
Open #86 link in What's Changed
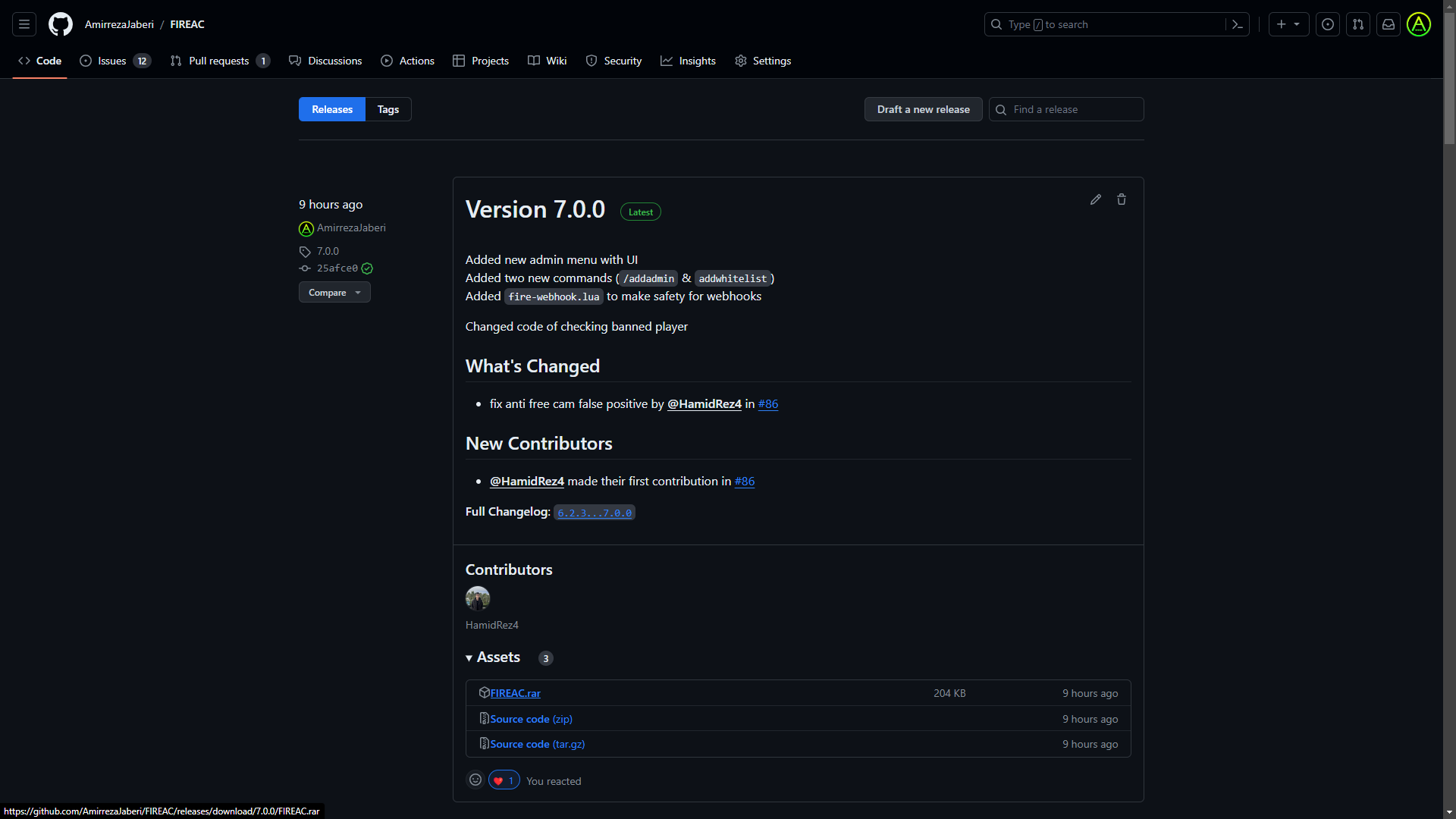click(x=768, y=404)
